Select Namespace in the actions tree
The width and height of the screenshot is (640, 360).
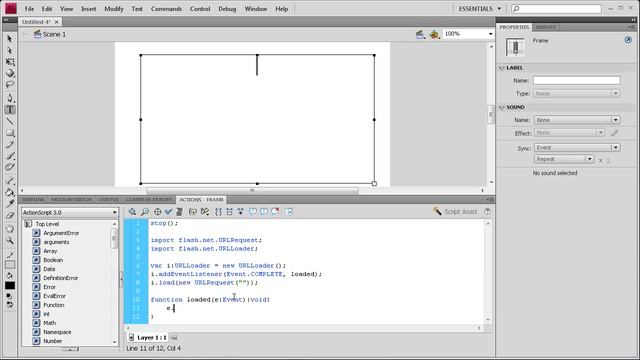click(52, 332)
